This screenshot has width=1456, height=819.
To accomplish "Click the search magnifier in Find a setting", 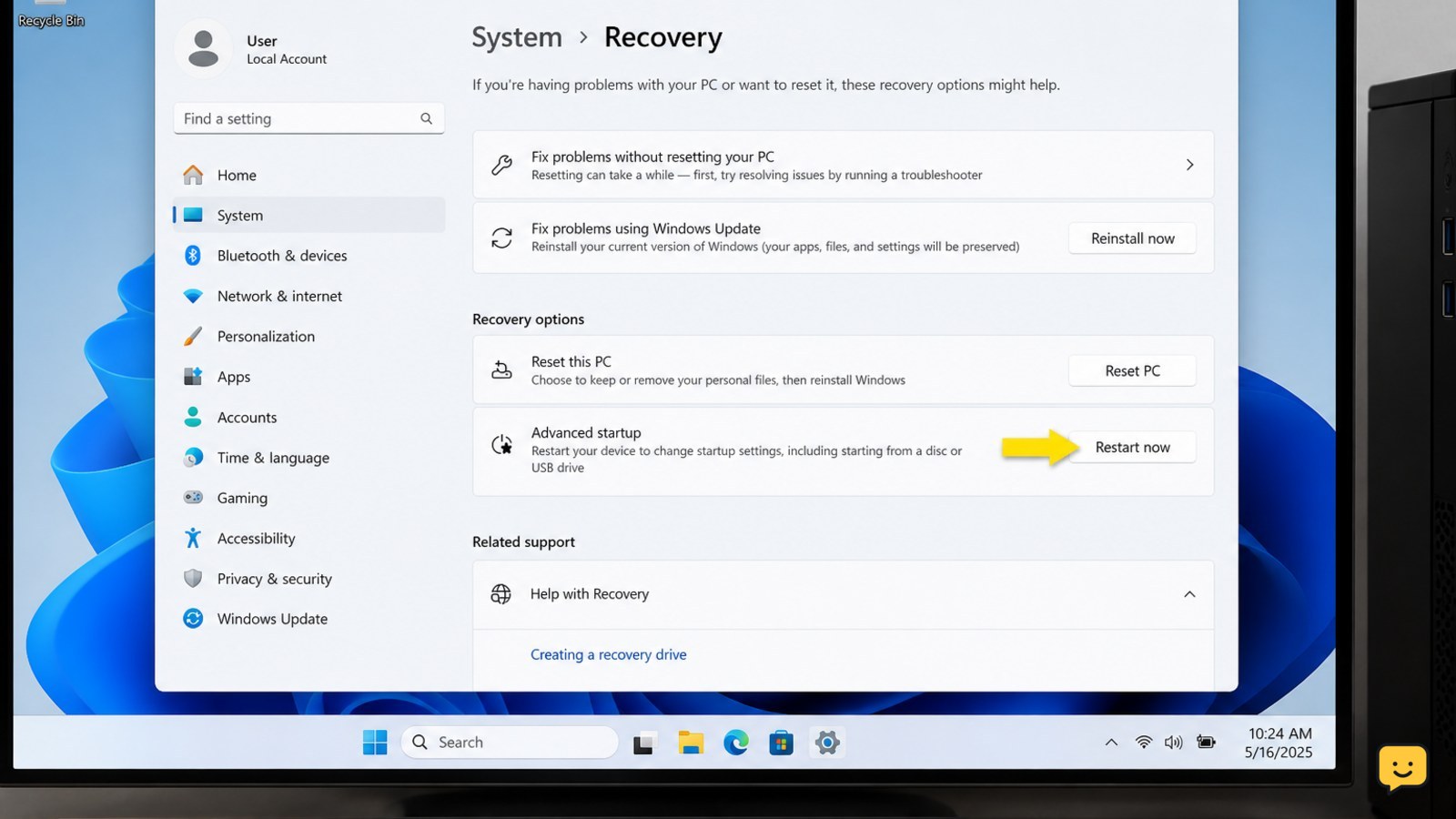I will [x=426, y=118].
